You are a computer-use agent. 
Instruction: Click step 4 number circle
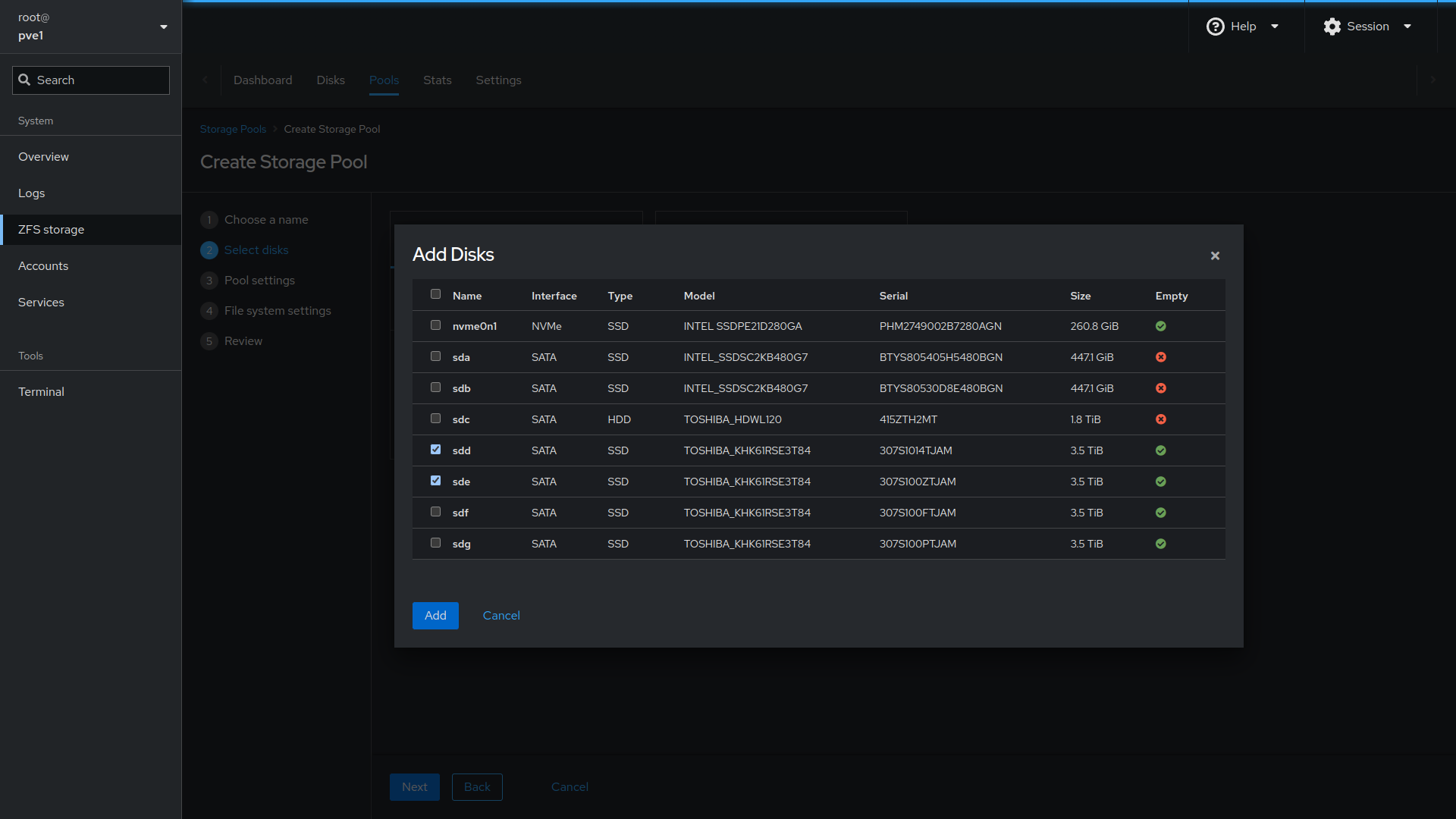click(x=209, y=311)
